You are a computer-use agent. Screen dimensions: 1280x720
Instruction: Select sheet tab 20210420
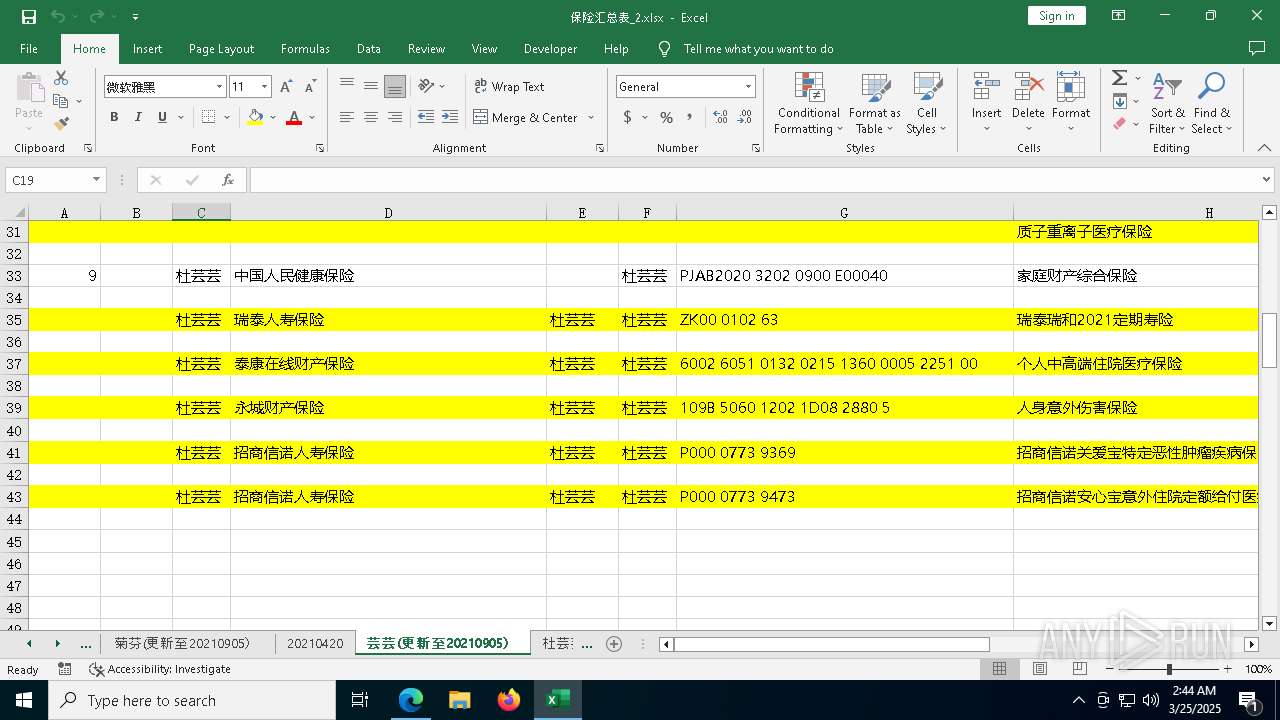[315, 644]
